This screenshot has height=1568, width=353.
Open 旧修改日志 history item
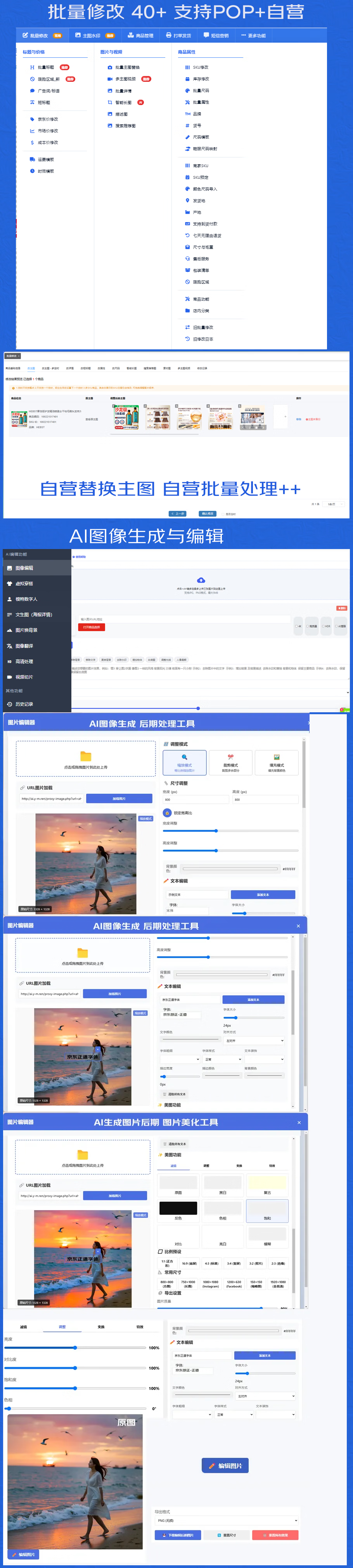[x=199, y=339]
